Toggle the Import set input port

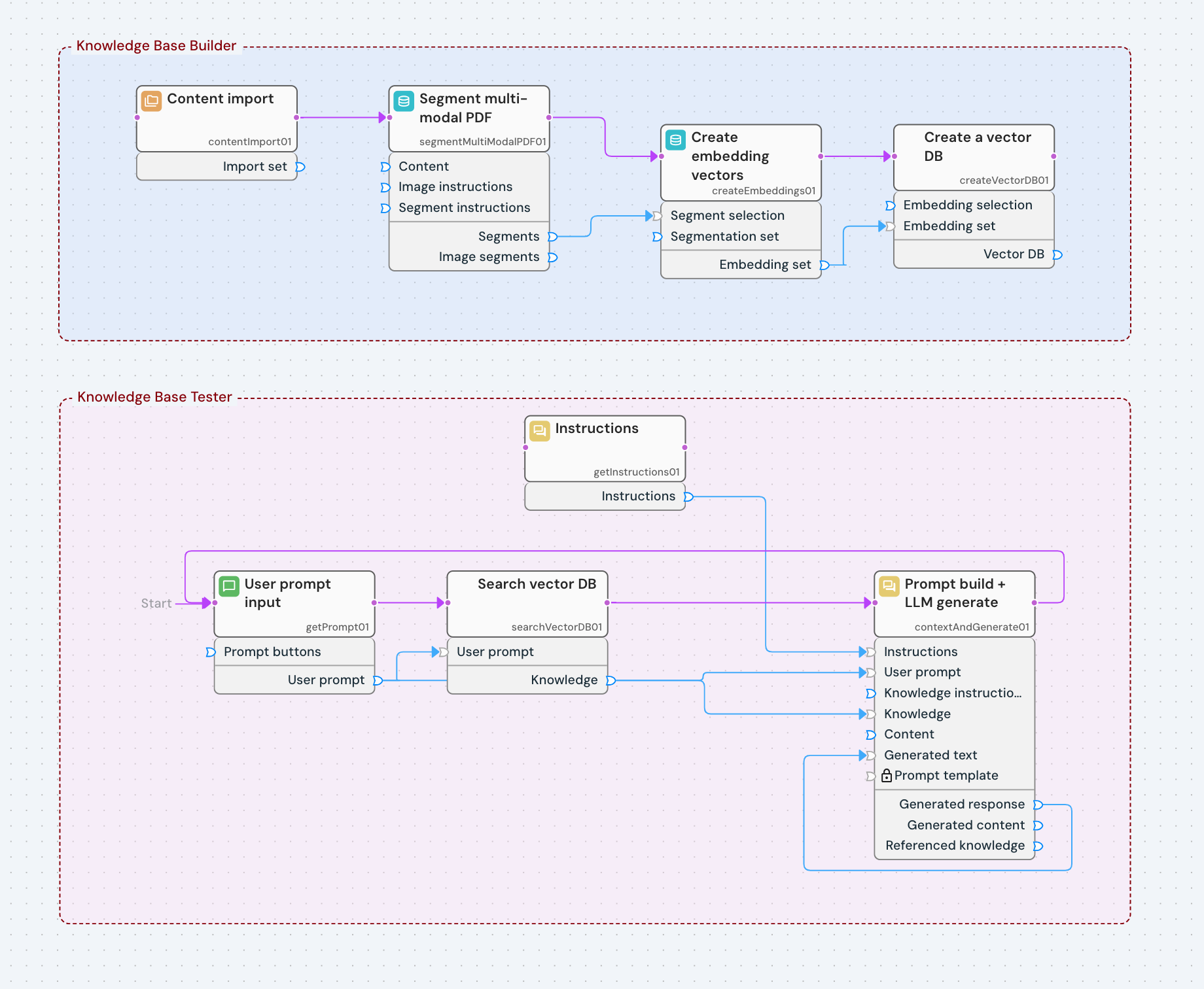coord(300,167)
